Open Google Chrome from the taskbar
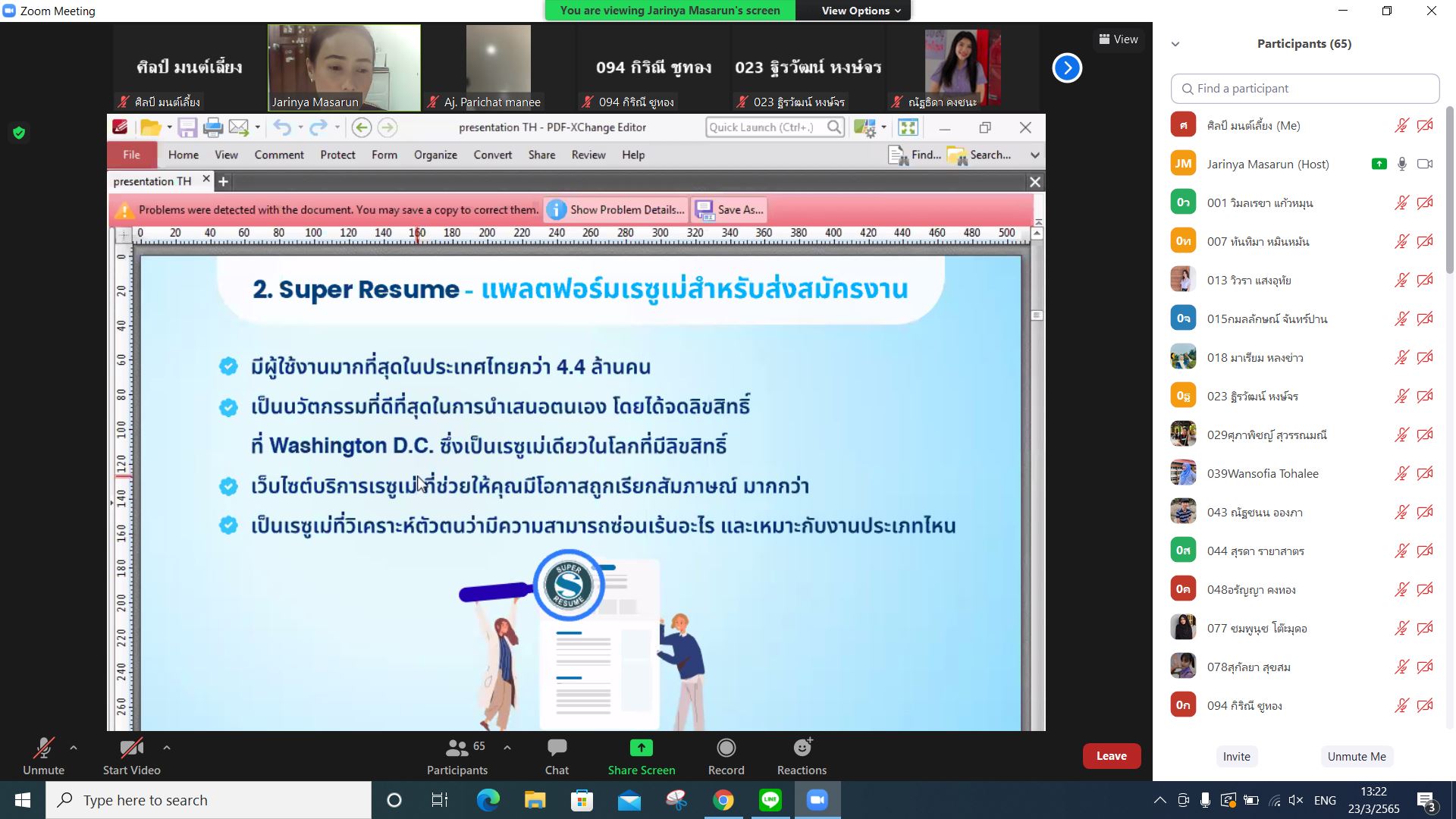Viewport: 1456px width, 819px height. point(723,800)
